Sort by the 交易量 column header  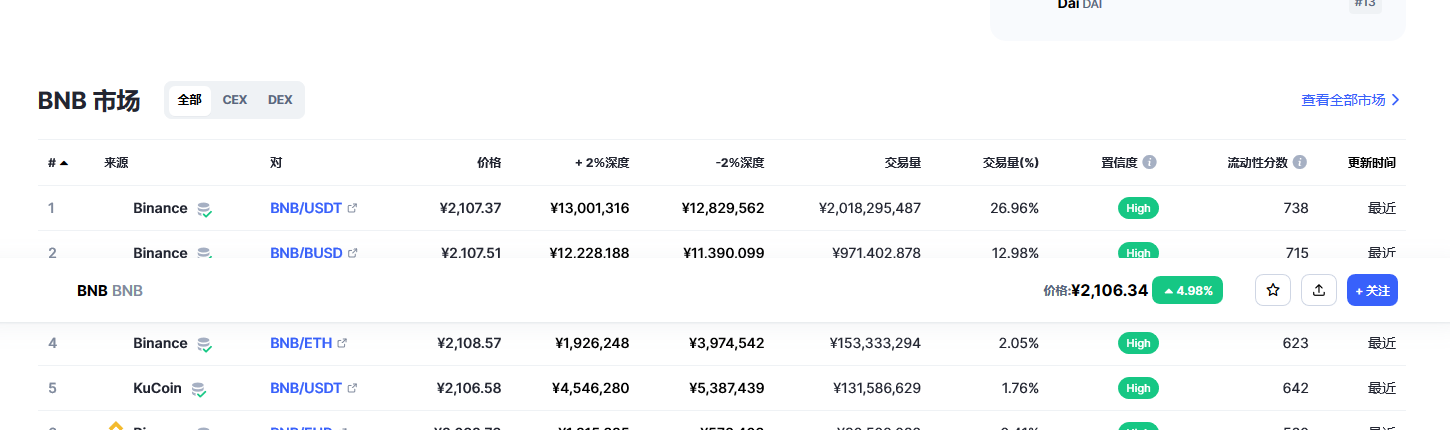(x=902, y=162)
